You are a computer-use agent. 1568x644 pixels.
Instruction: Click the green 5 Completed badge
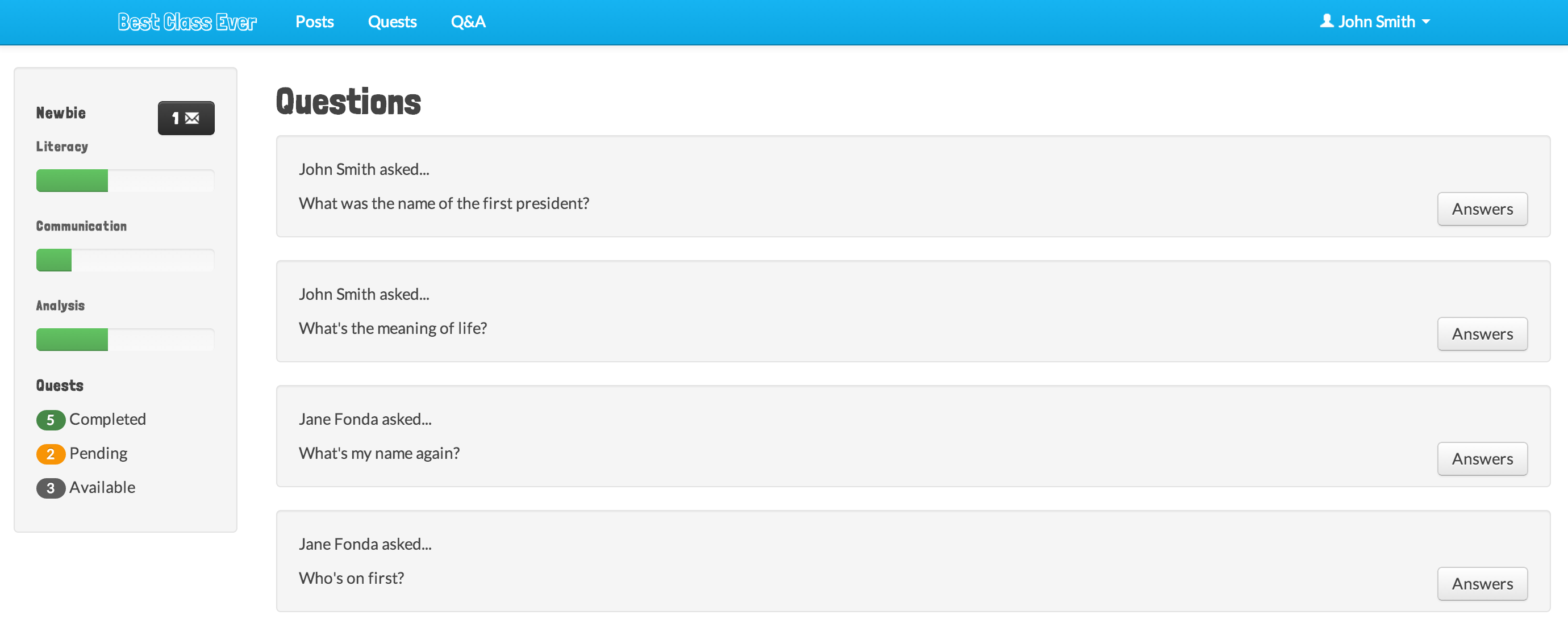pyautogui.click(x=51, y=419)
